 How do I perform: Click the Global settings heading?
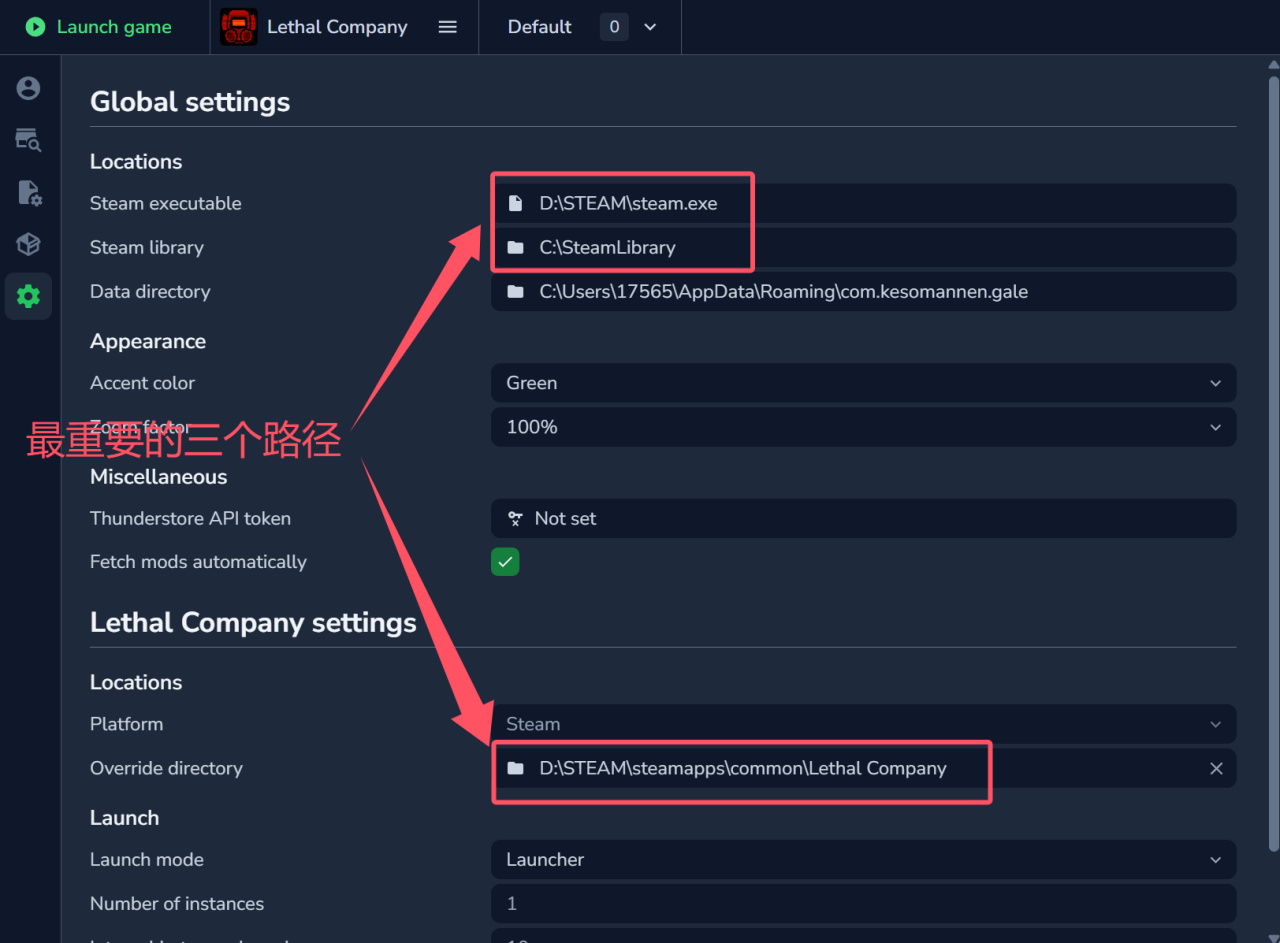[x=190, y=102]
